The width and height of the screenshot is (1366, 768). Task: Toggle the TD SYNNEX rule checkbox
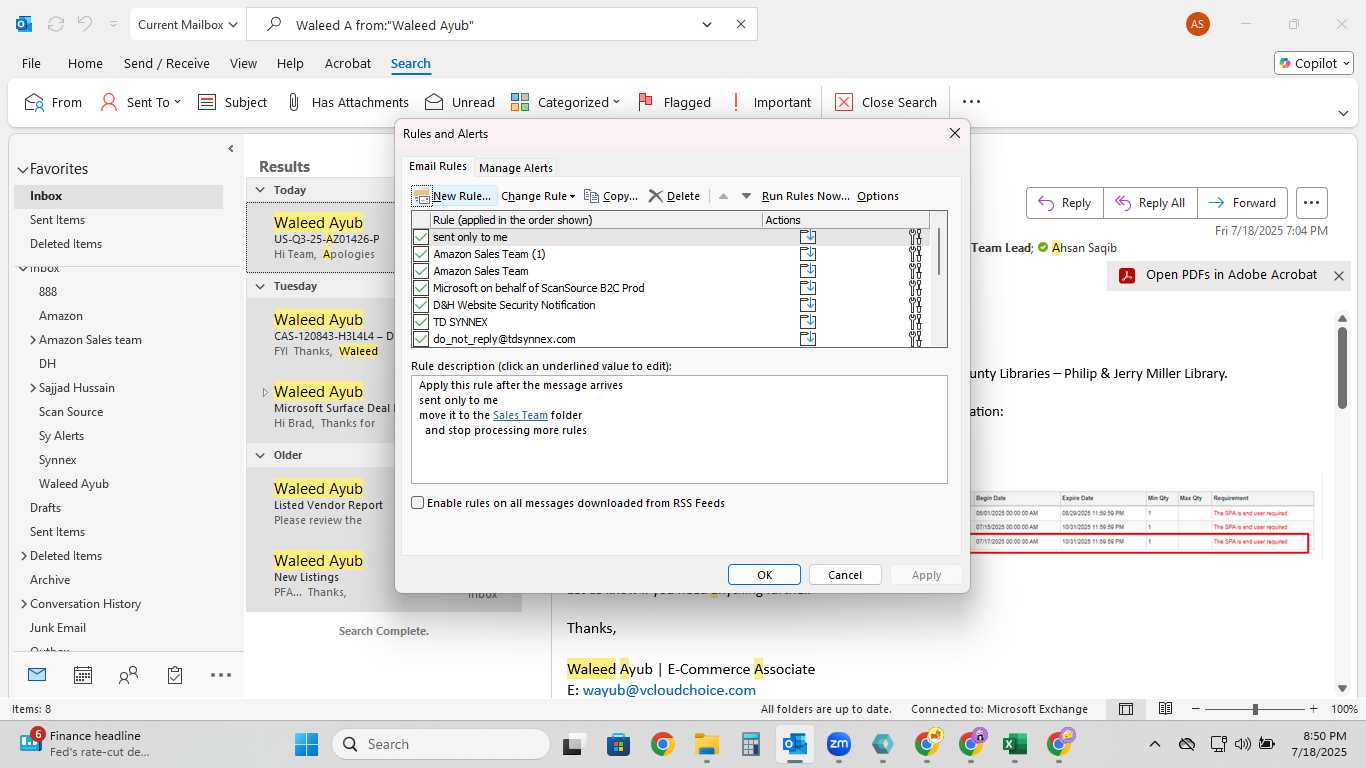pyautogui.click(x=421, y=322)
